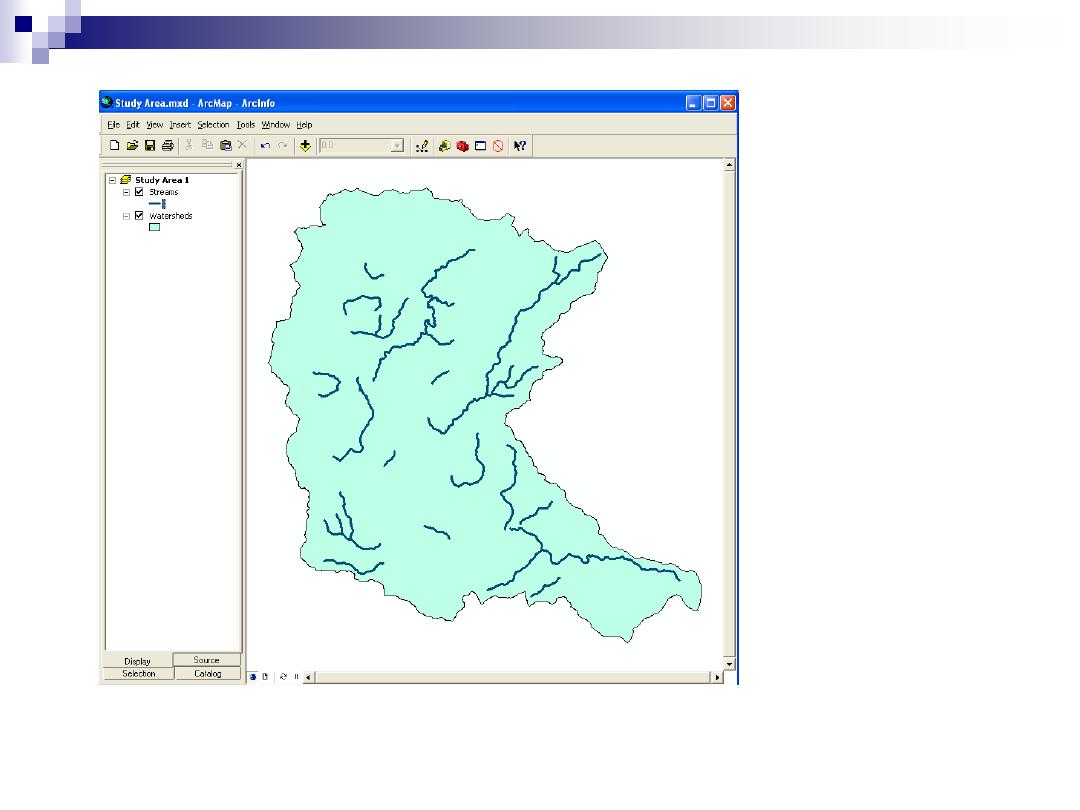Image resolution: width=1080 pixels, height=810 pixels.
Task: Open the File menu
Action: pyautogui.click(x=114, y=125)
